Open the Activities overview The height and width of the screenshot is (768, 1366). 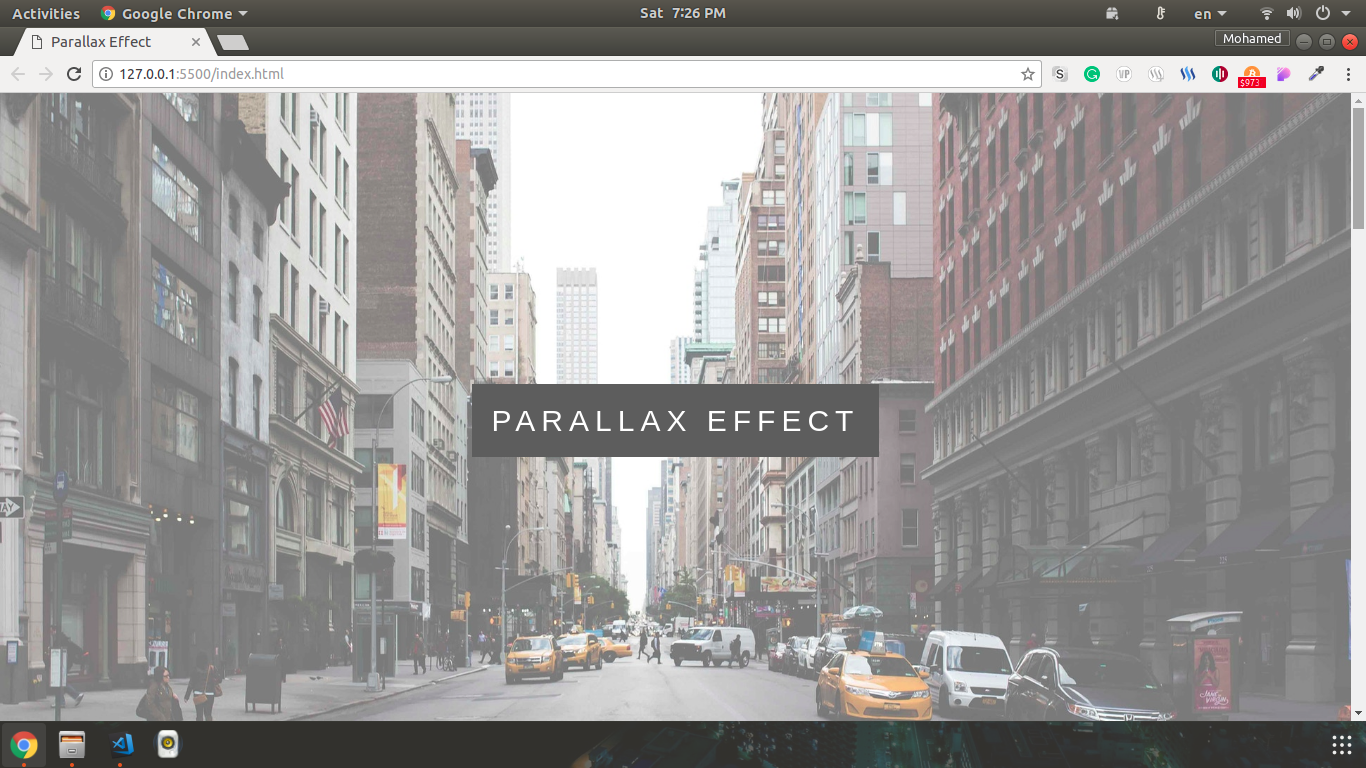tap(46, 14)
